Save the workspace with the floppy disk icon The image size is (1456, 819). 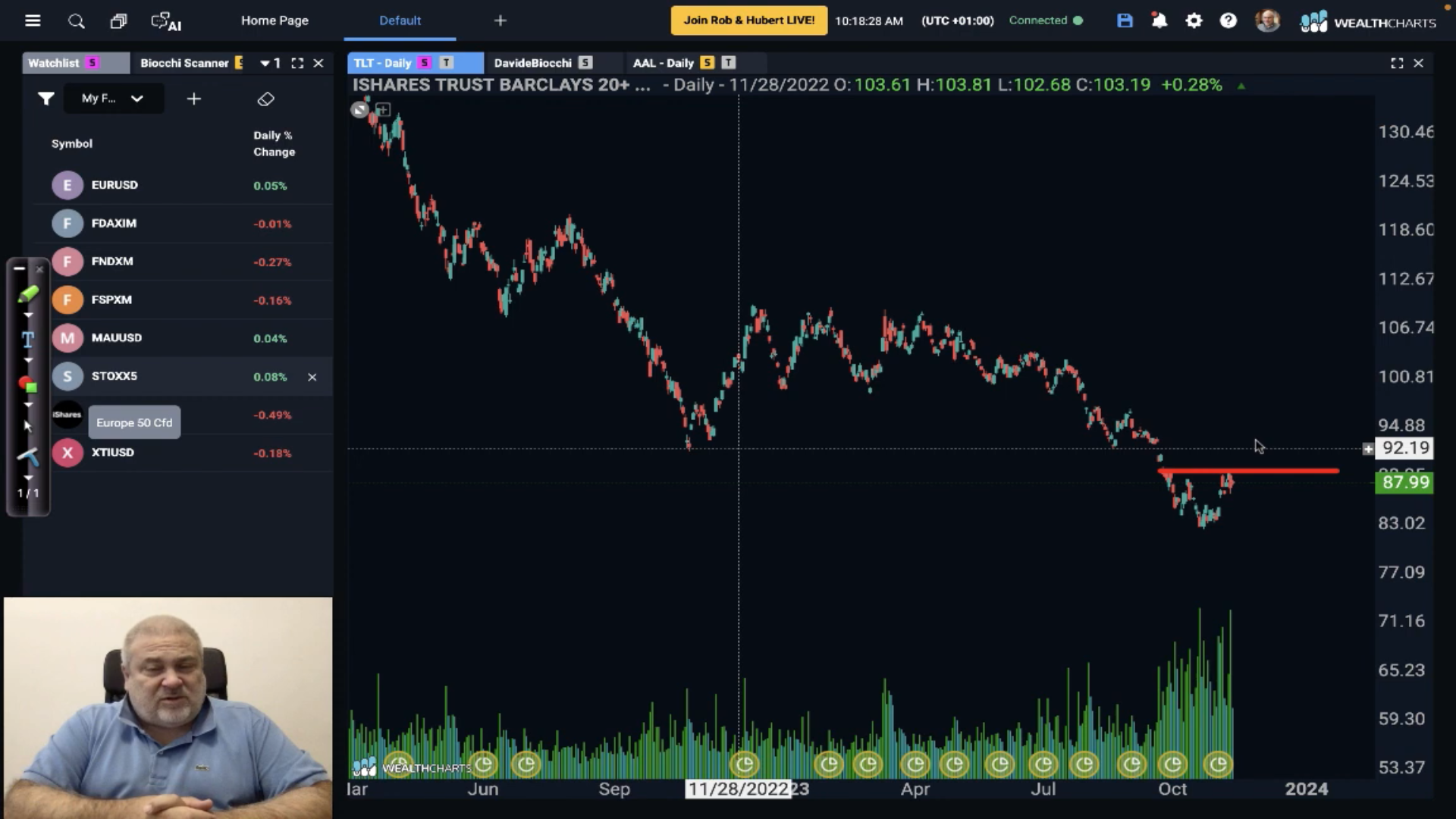click(1125, 20)
